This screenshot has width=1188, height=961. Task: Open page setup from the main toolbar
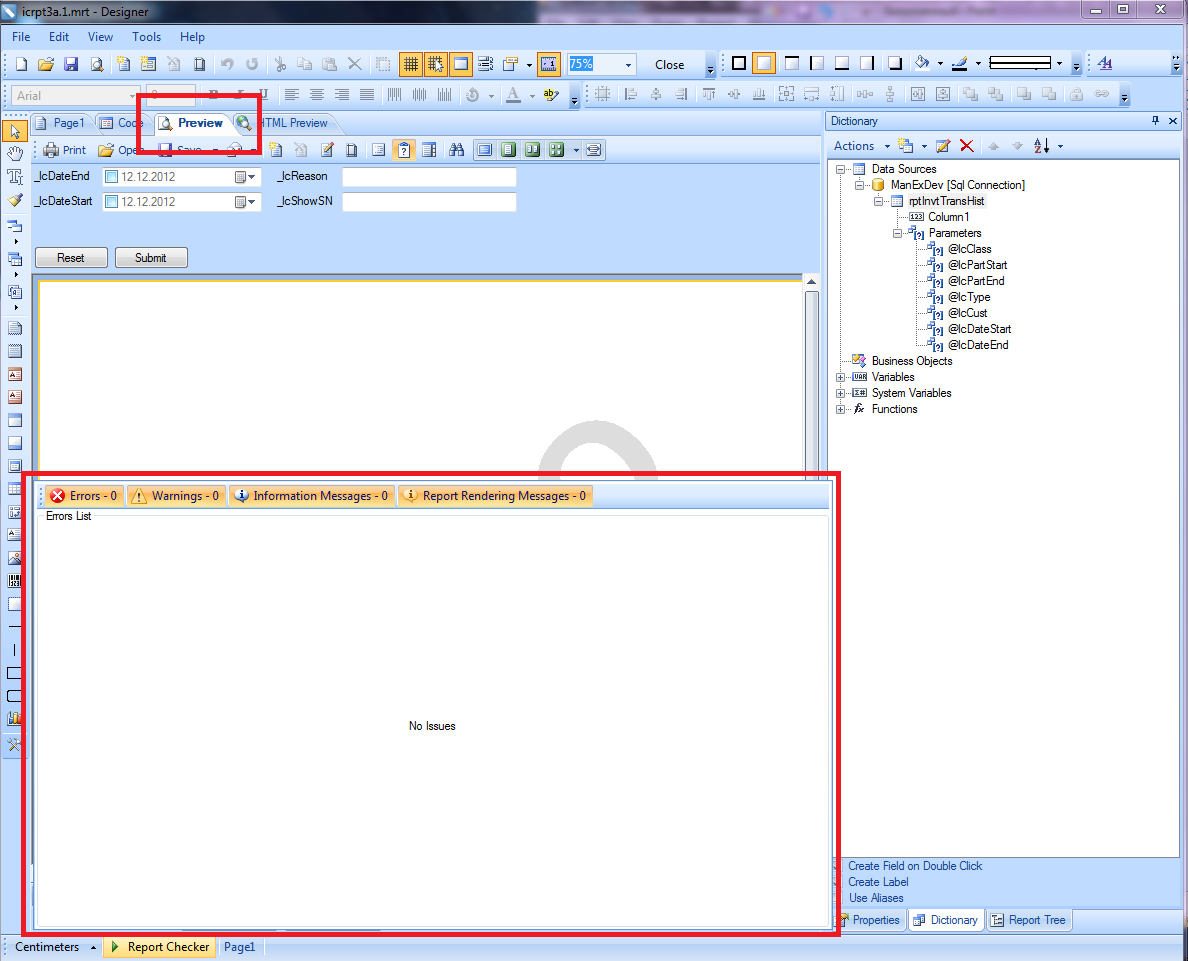[x=199, y=64]
